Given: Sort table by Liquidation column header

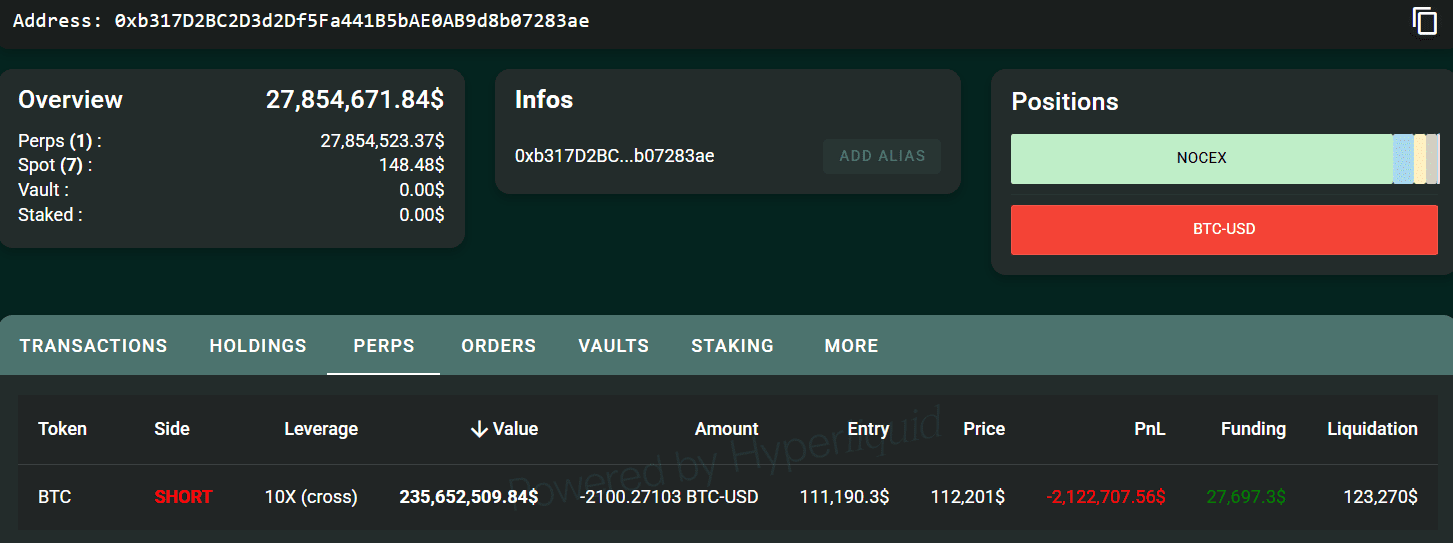Looking at the screenshot, I should [x=1372, y=429].
